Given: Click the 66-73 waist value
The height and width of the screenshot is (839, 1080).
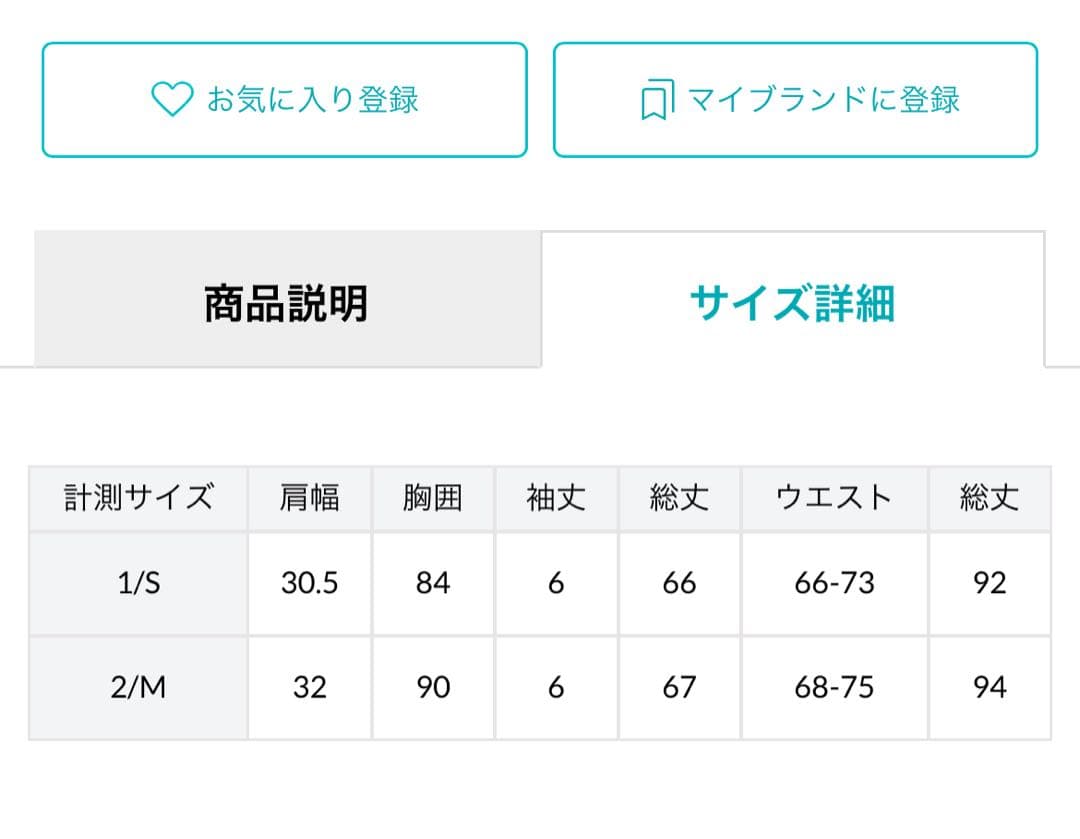Looking at the screenshot, I should click(834, 583).
